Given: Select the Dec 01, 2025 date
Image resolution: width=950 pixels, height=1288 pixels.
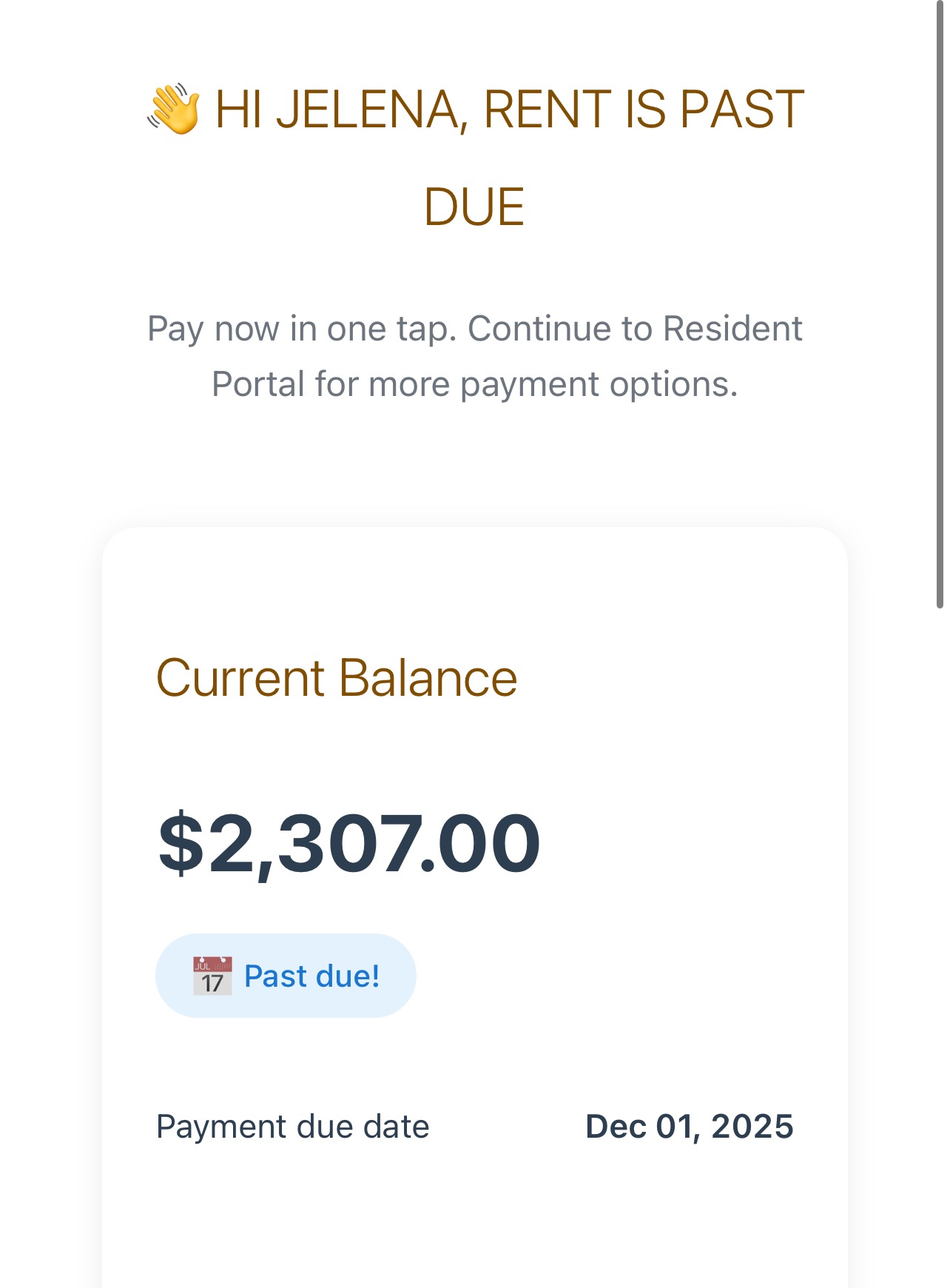Looking at the screenshot, I should pos(689,1127).
